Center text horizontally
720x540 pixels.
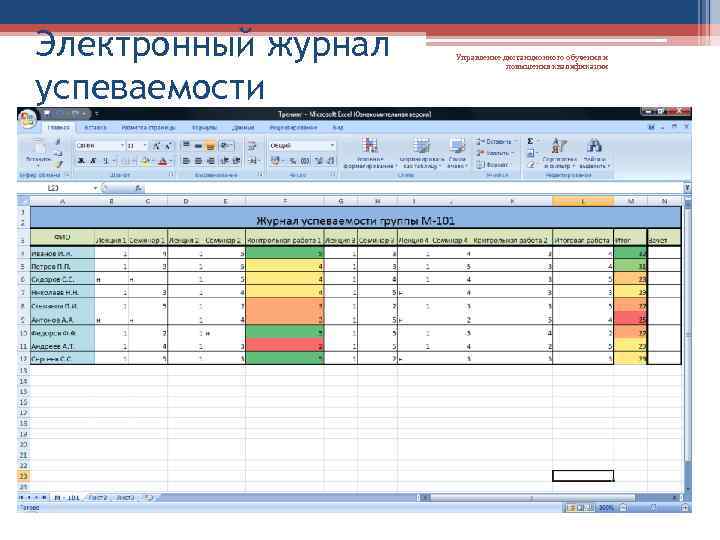(198, 161)
